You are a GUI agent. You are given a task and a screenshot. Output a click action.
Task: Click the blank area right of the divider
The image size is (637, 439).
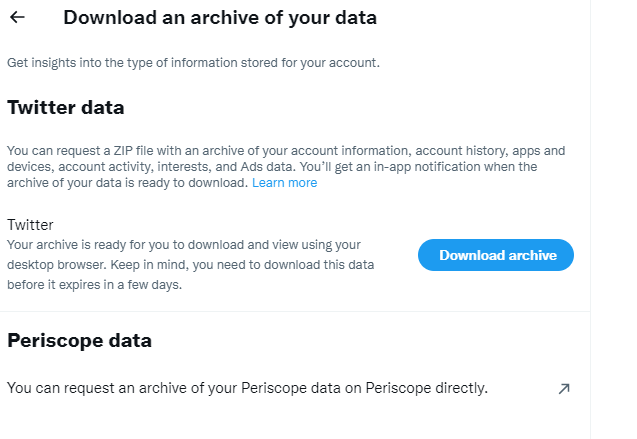tap(614, 220)
